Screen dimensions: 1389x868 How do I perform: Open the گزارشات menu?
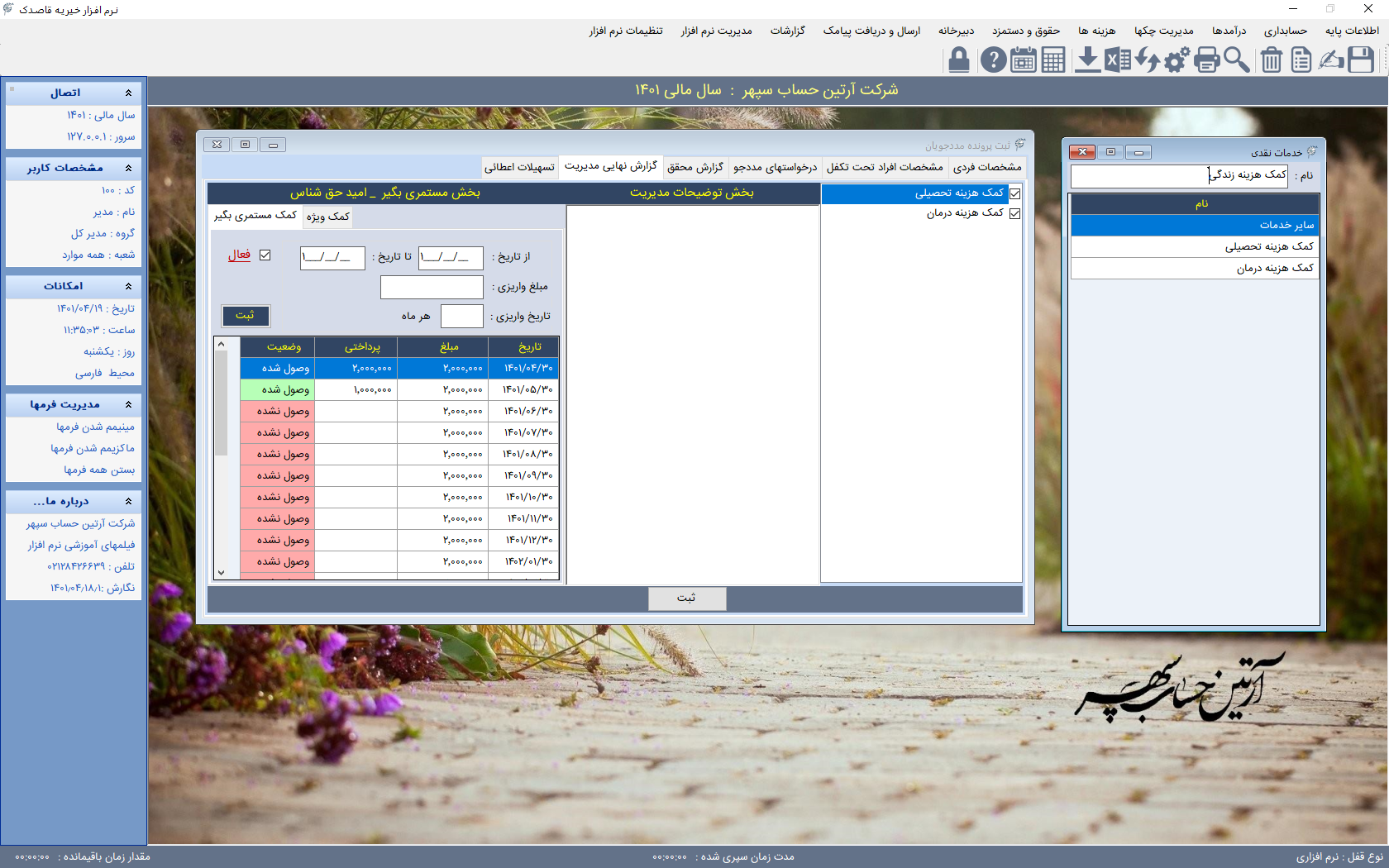tap(787, 31)
